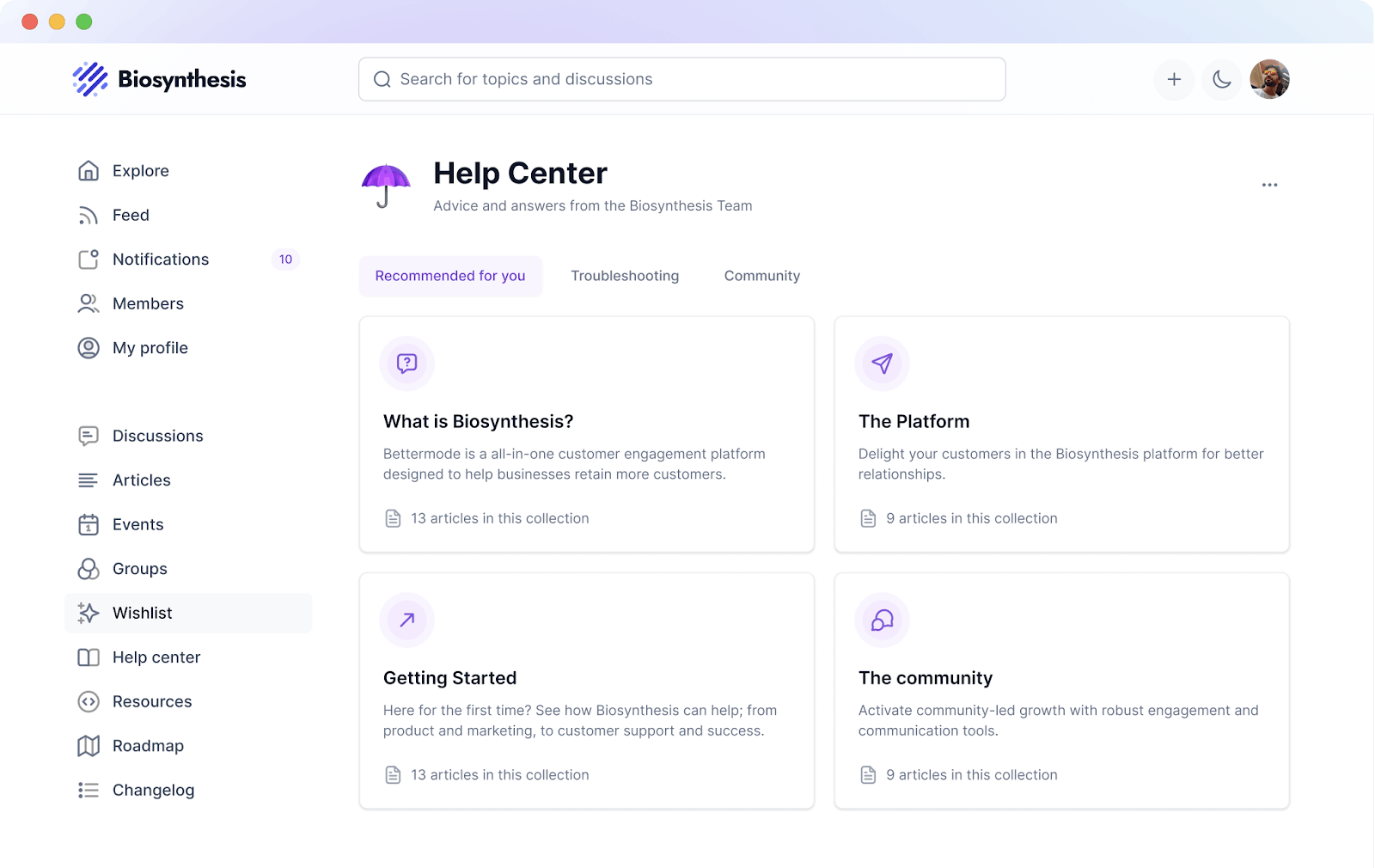Image resolution: width=1375 pixels, height=868 pixels.
Task: Toggle dark mode with the moon icon
Action: click(1221, 80)
